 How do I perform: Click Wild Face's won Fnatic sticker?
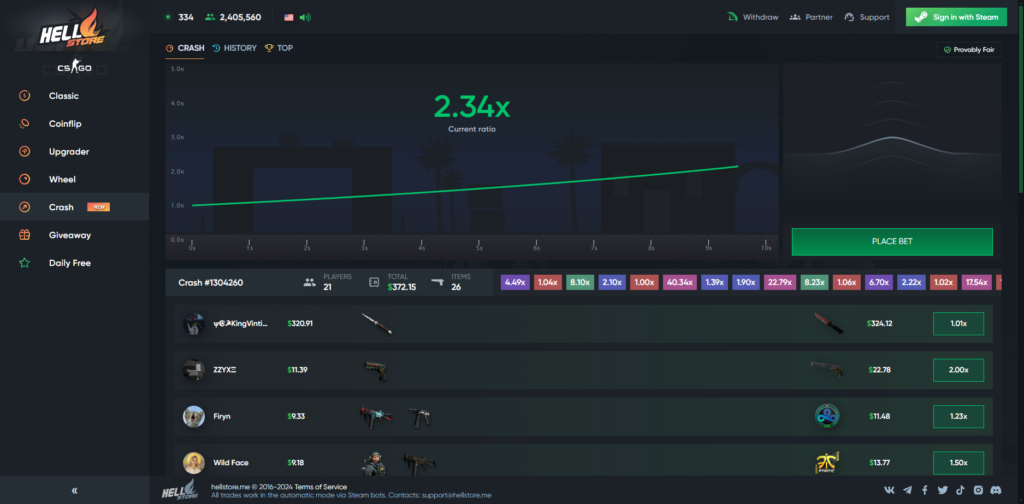tap(827, 462)
